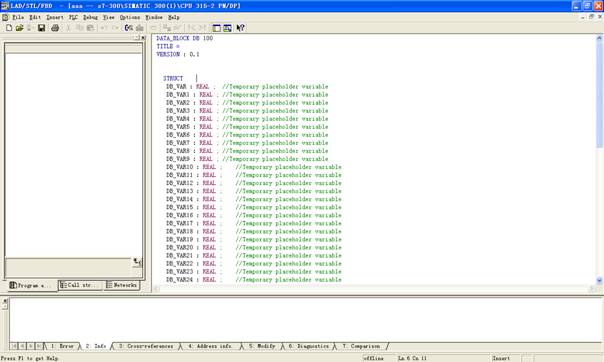Place the cursor on the DB_VAR10 line
Viewport: 604px width, 362px height.
point(253,167)
